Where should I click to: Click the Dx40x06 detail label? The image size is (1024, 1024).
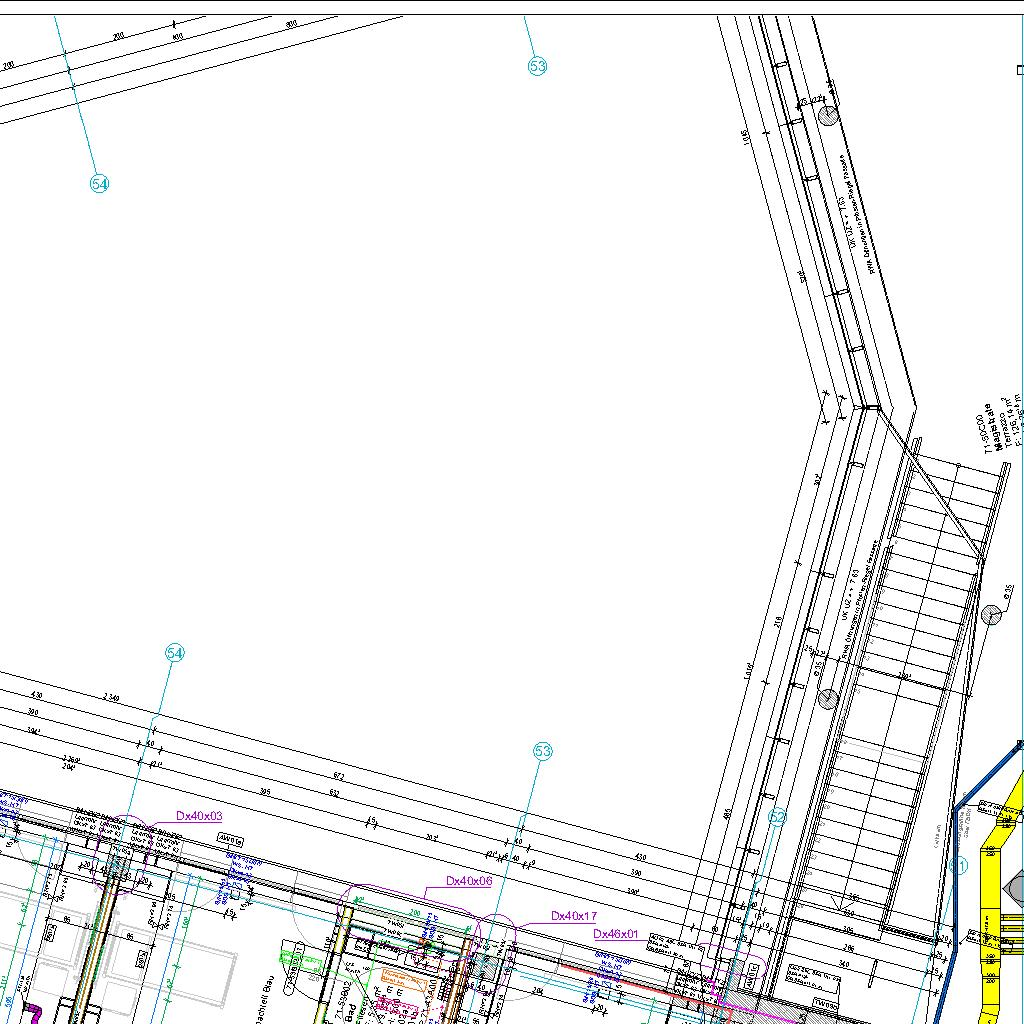pos(469,881)
